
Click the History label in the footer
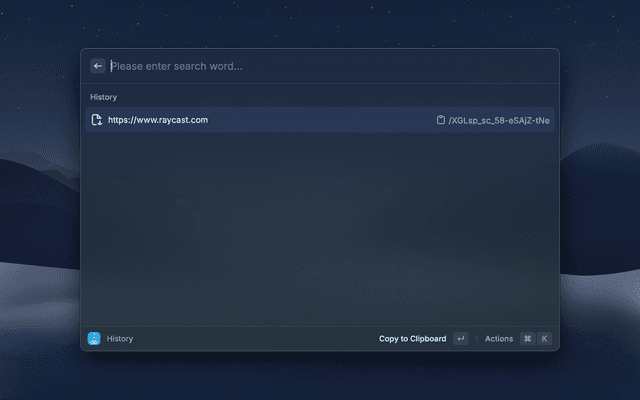pyautogui.click(x=120, y=339)
